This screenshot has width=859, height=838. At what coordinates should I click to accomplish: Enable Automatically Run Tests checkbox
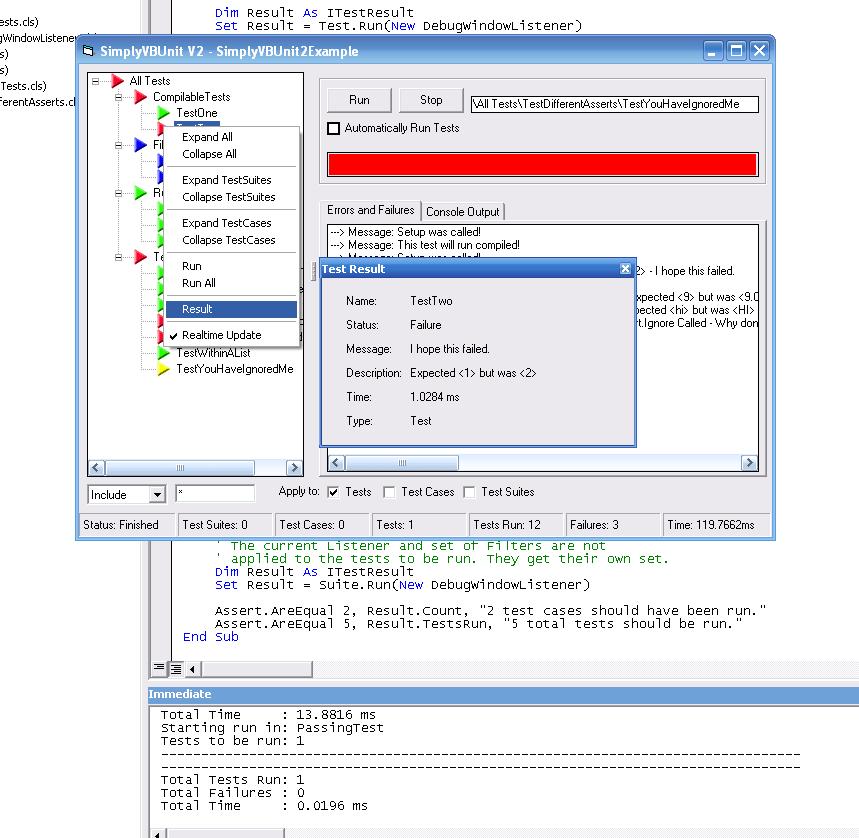pyautogui.click(x=334, y=128)
